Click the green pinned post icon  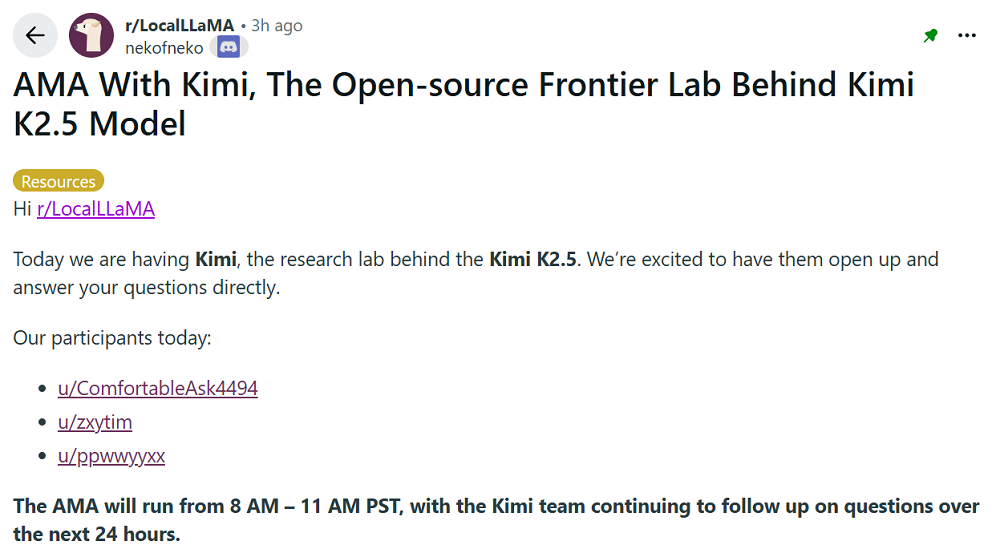pyautogui.click(x=931, y=36)
